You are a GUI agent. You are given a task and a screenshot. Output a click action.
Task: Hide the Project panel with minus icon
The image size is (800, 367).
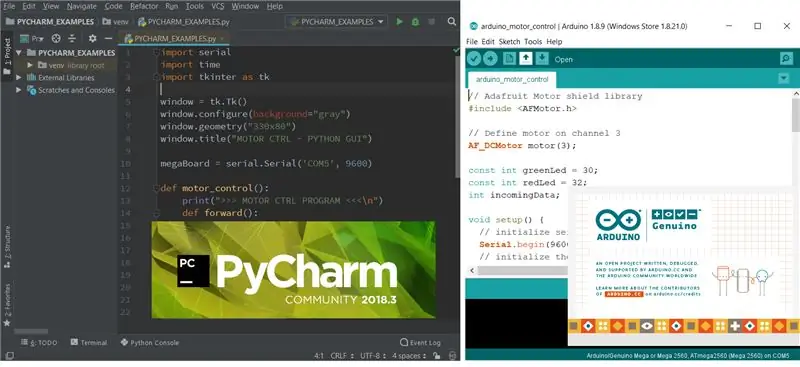click(108, 38)
